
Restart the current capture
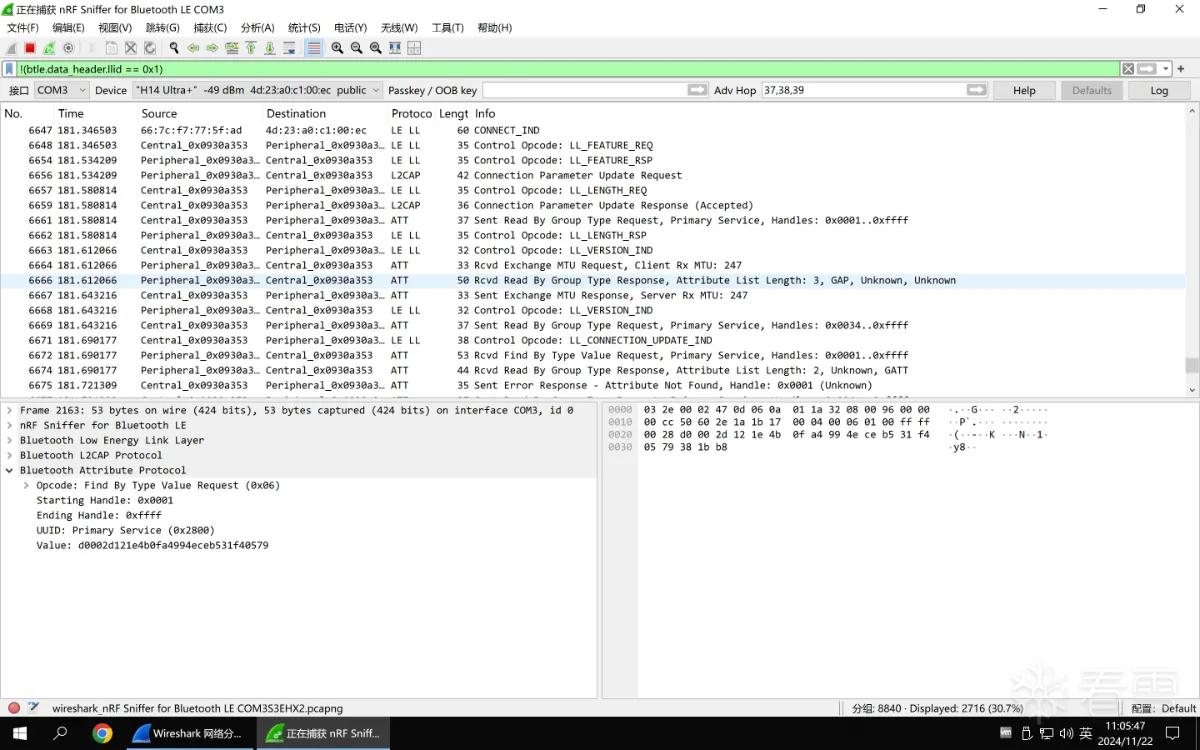(49, 48)
